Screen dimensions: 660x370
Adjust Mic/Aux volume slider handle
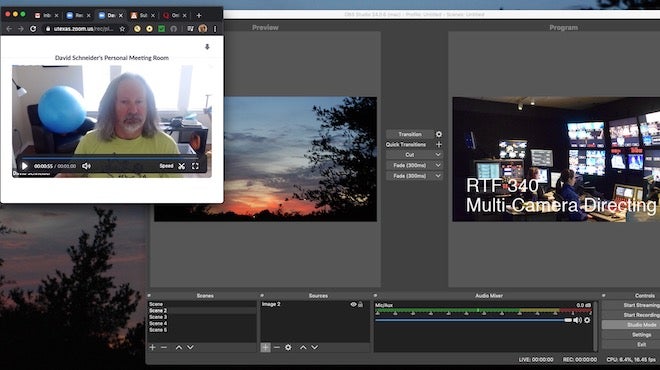click(x=568, y=320)
